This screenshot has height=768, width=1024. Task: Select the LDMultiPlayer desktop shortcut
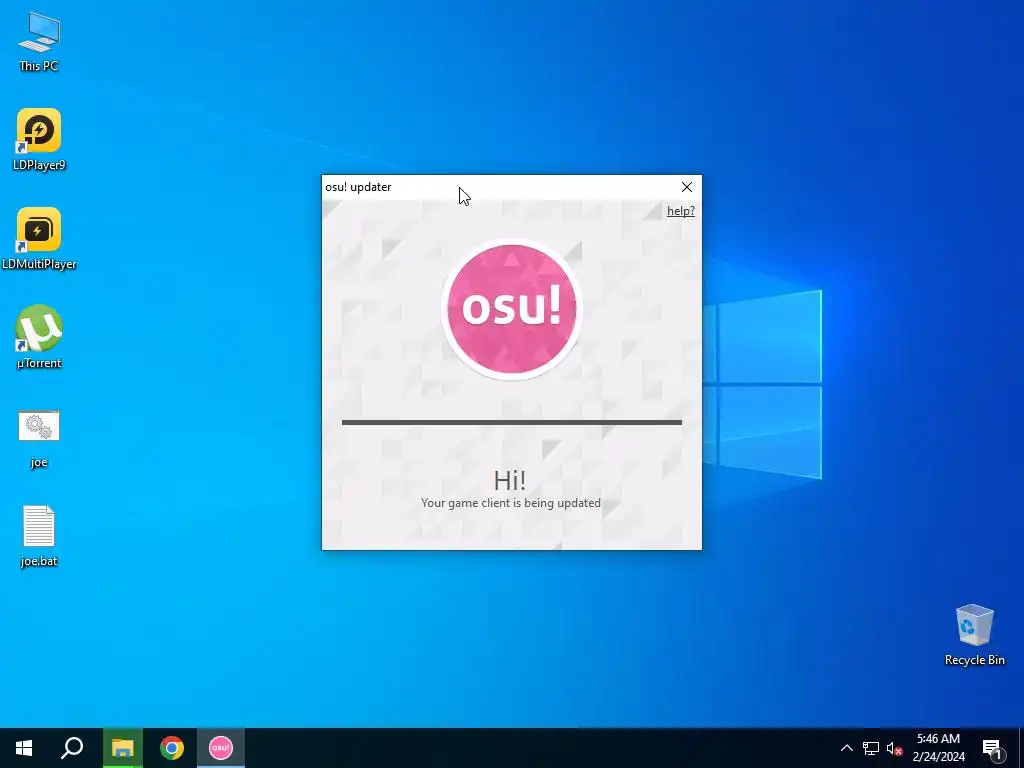click(39, 239)
